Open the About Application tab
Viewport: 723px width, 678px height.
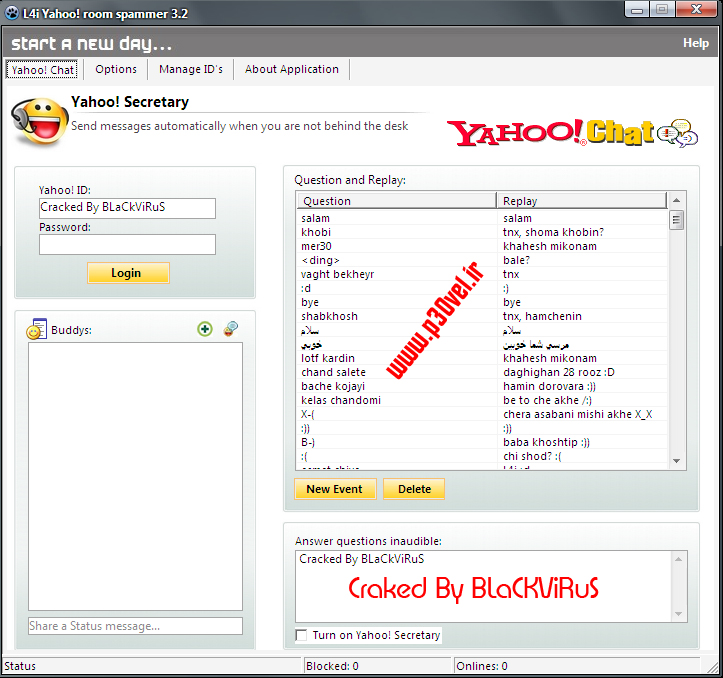coord(291,69)
